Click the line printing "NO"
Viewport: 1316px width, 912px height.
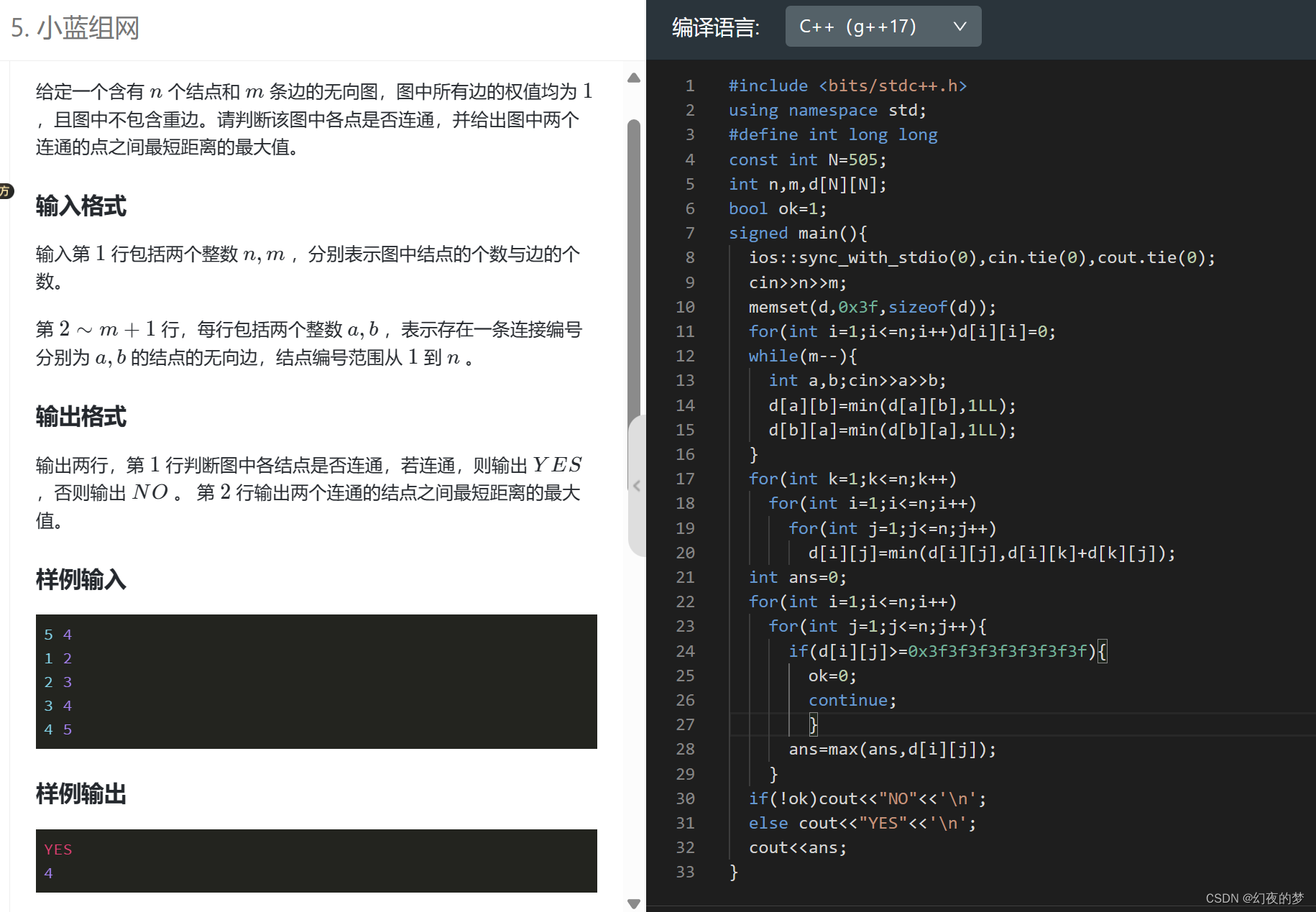(868, 798)
